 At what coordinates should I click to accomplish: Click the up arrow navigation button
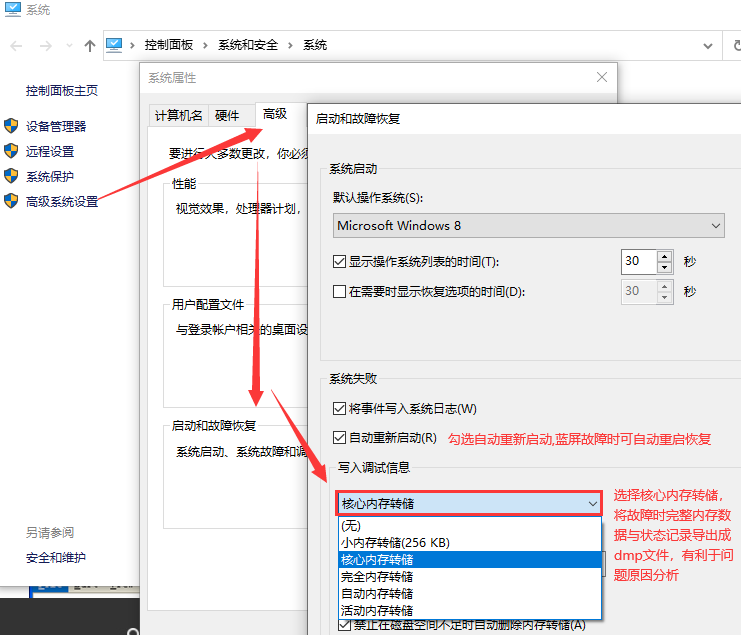pyautogui.click(x=90, y=45)
